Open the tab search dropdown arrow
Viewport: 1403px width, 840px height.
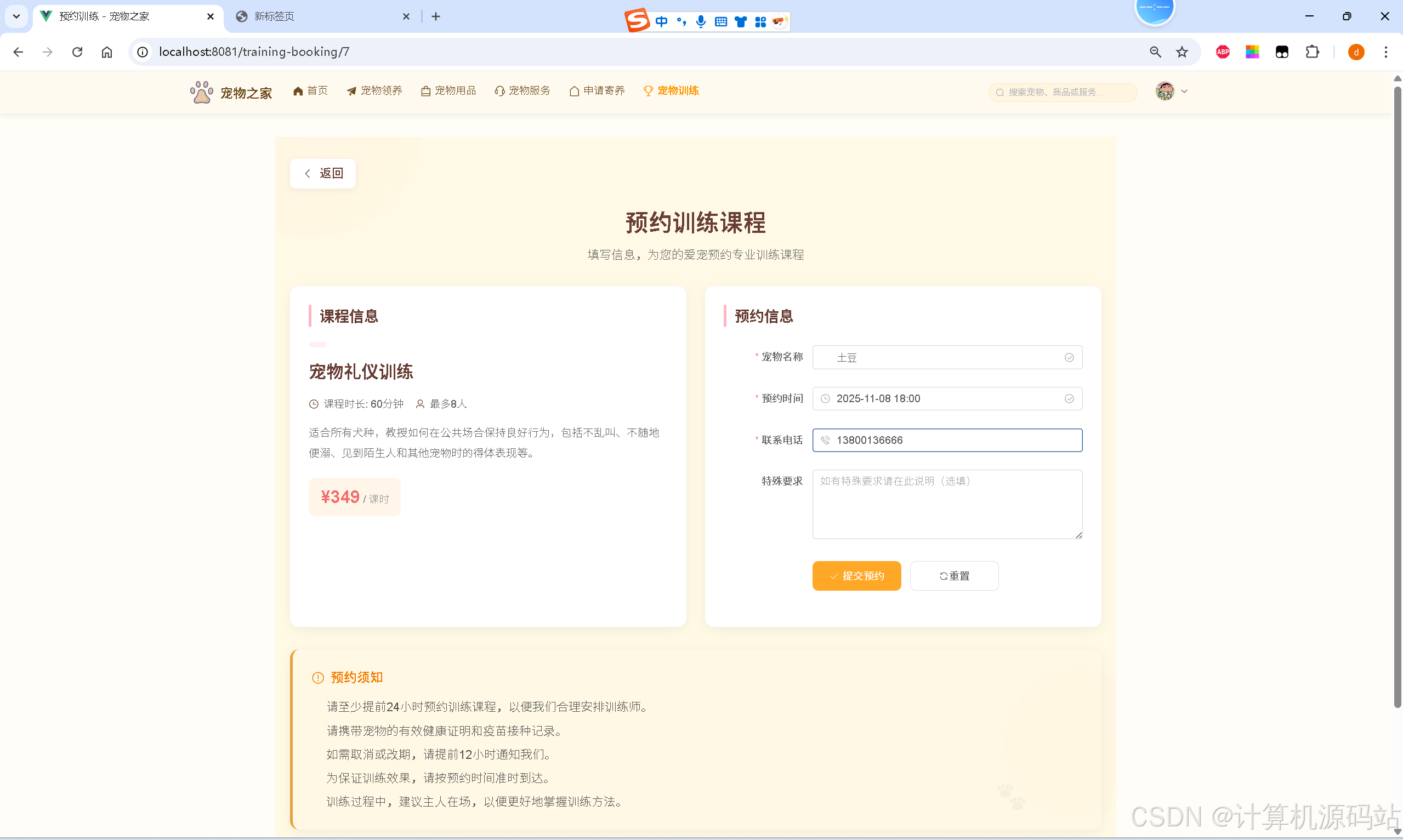16,16
